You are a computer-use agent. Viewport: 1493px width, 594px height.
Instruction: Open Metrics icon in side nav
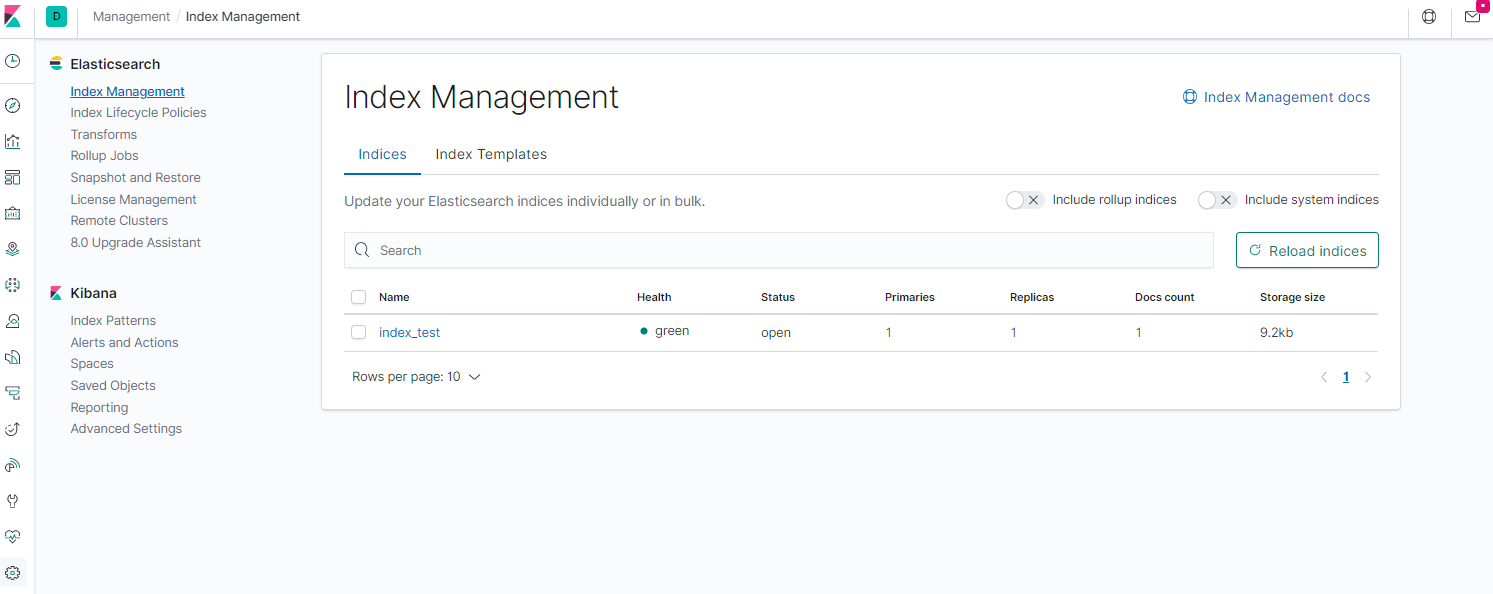[x=12, y=321]
